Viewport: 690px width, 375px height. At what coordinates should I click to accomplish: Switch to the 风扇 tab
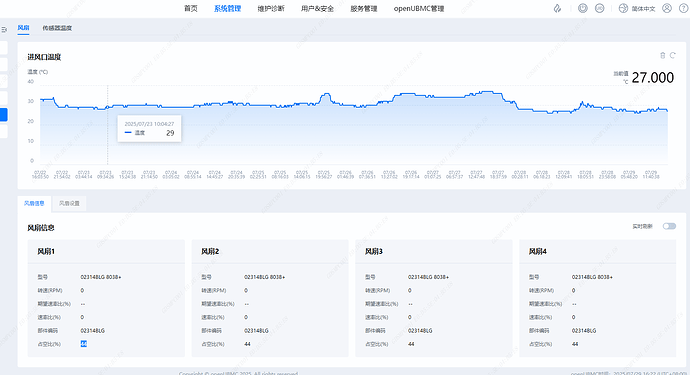coord(23,28)
